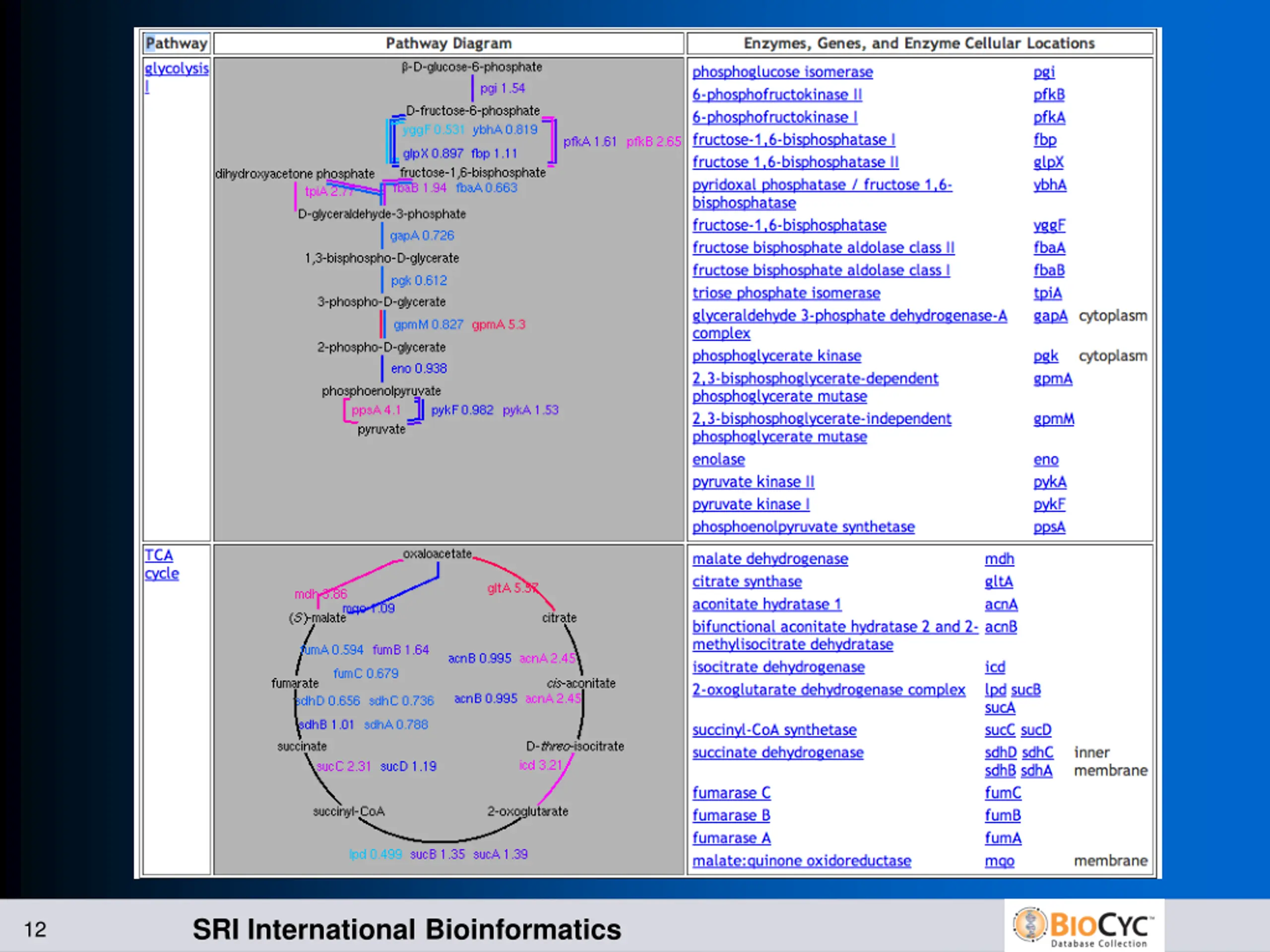Open fructose bisphosphate aldolase class II
Viewport: 1270px width, 952px height.
tap(824, 247)
